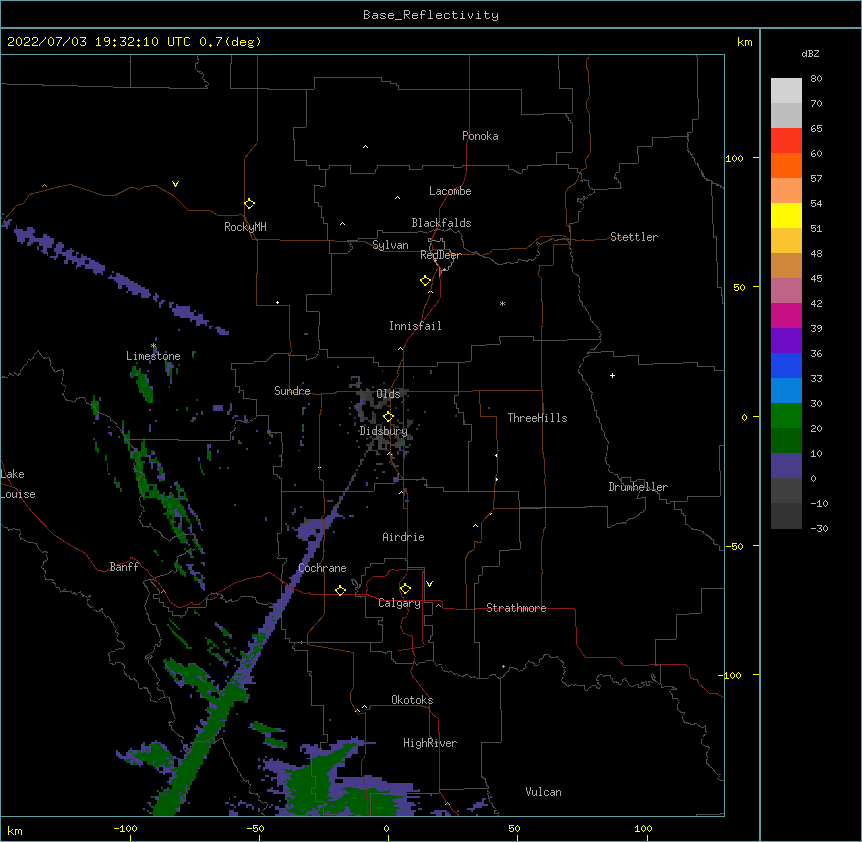Select the Drumheller city label

tap(638, 487)
